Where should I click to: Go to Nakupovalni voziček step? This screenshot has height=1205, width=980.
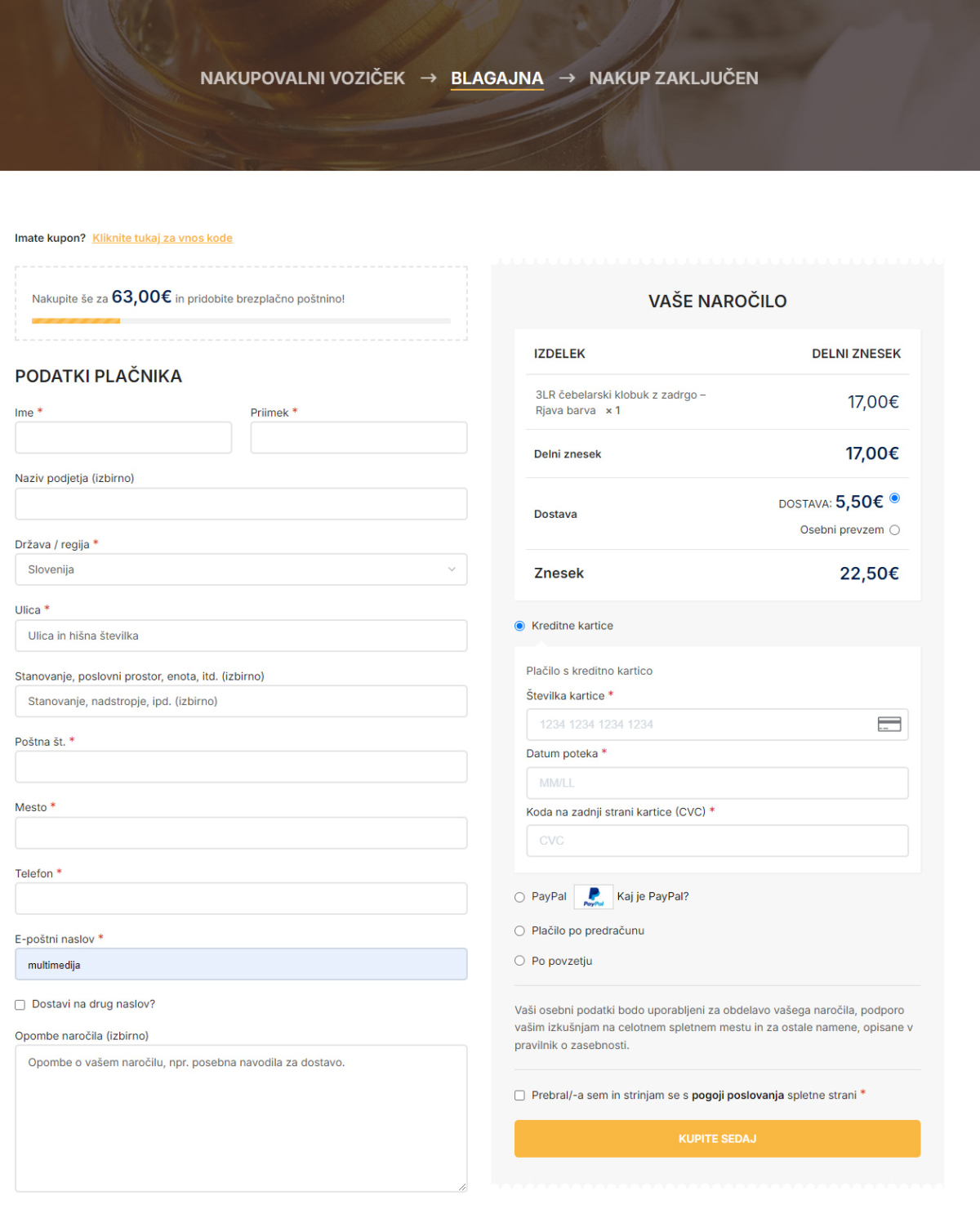(302, 78)
